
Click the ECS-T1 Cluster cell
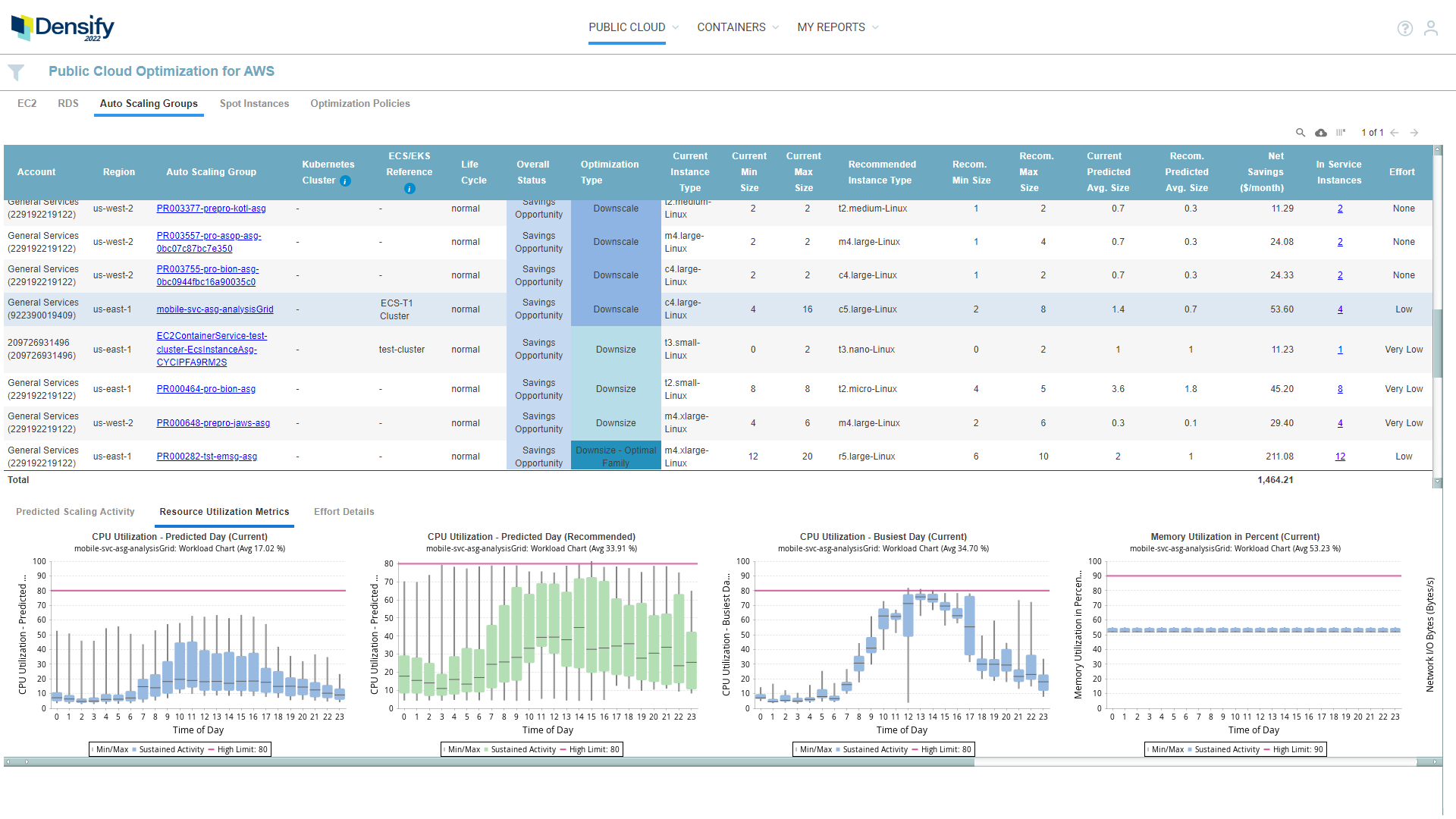click(x=396, y=309)
